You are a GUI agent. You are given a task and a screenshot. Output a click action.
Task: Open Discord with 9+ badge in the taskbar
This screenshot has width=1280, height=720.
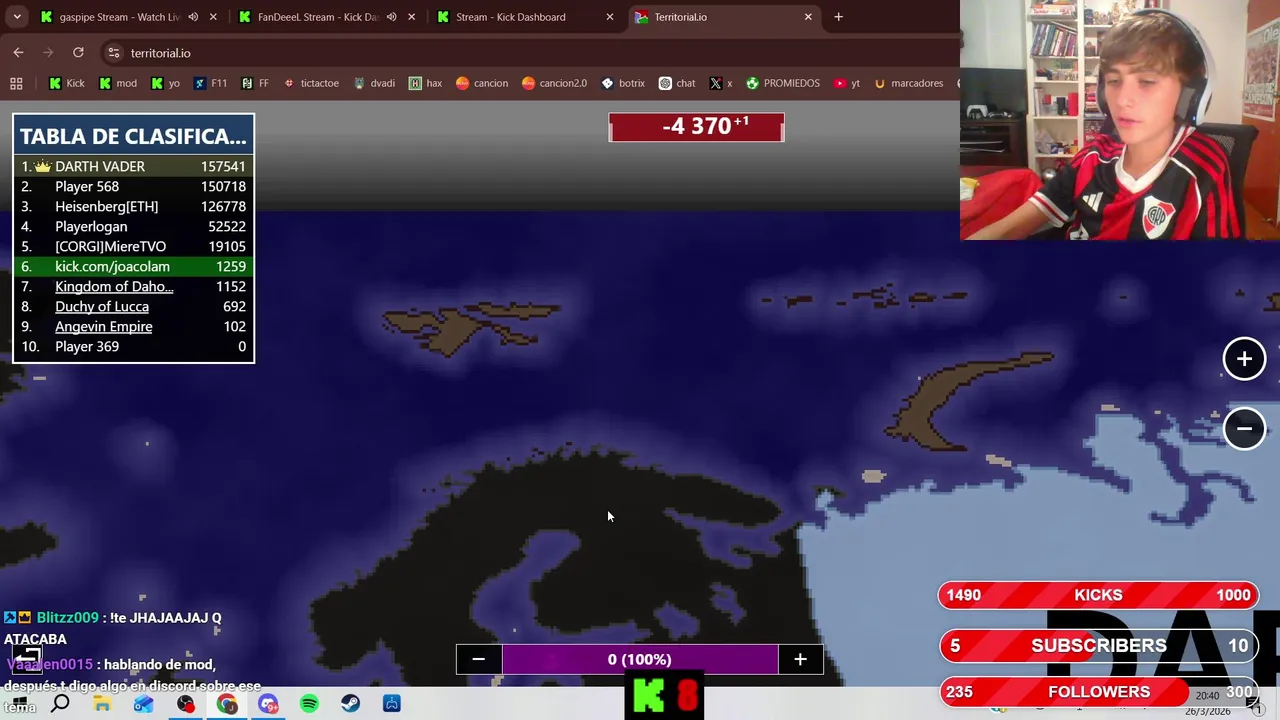coord(268,704)
